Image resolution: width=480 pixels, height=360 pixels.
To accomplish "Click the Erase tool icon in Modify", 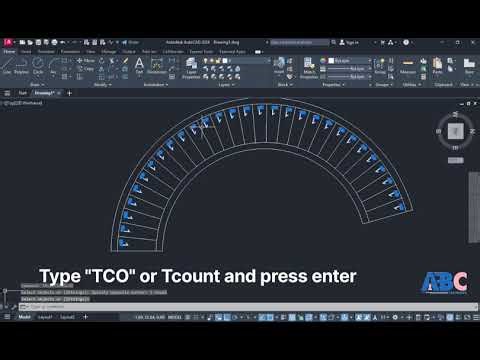I will (125, 61).
